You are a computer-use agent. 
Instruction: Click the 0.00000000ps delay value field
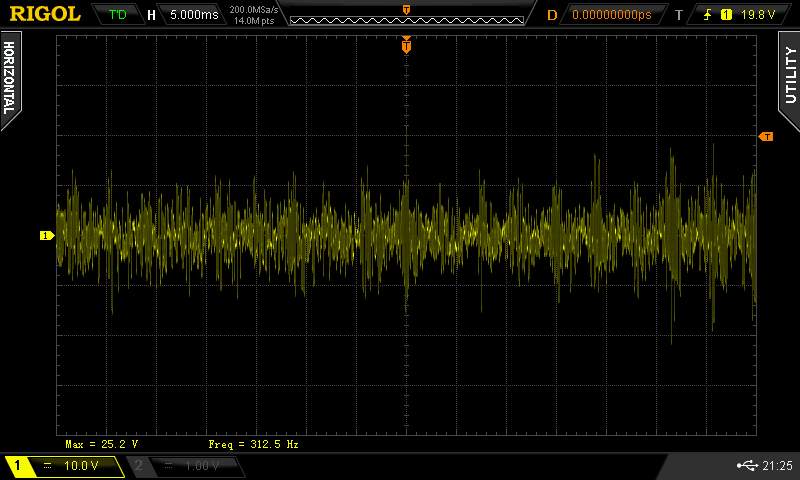pyautogui.click(x=611, y=15)
